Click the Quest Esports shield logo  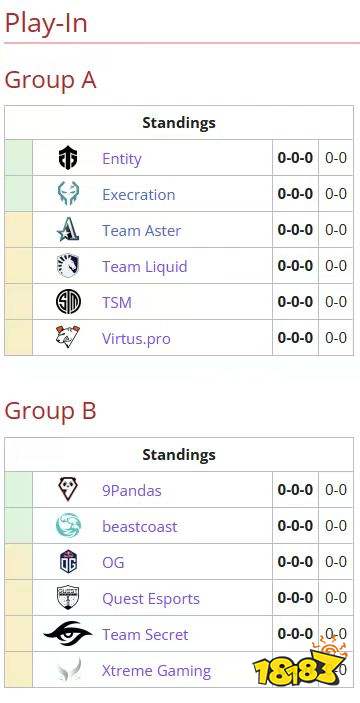point(68,598)
